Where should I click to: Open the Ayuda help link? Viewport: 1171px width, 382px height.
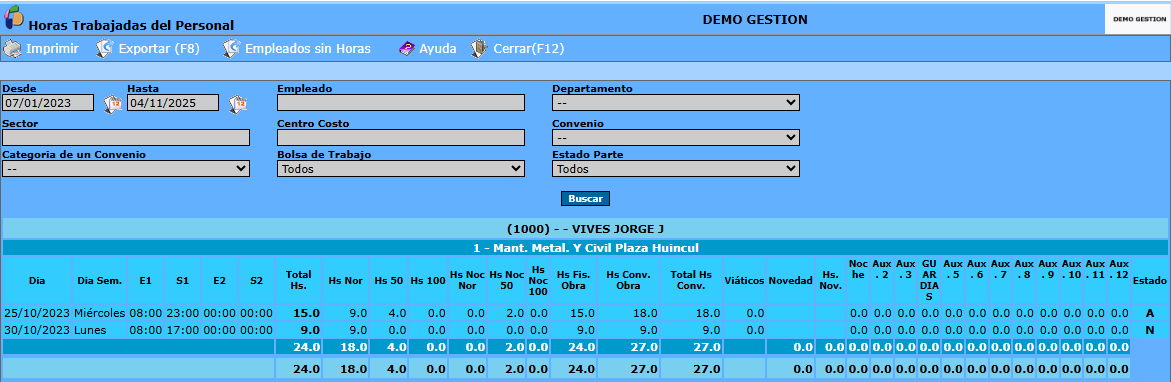438,49
